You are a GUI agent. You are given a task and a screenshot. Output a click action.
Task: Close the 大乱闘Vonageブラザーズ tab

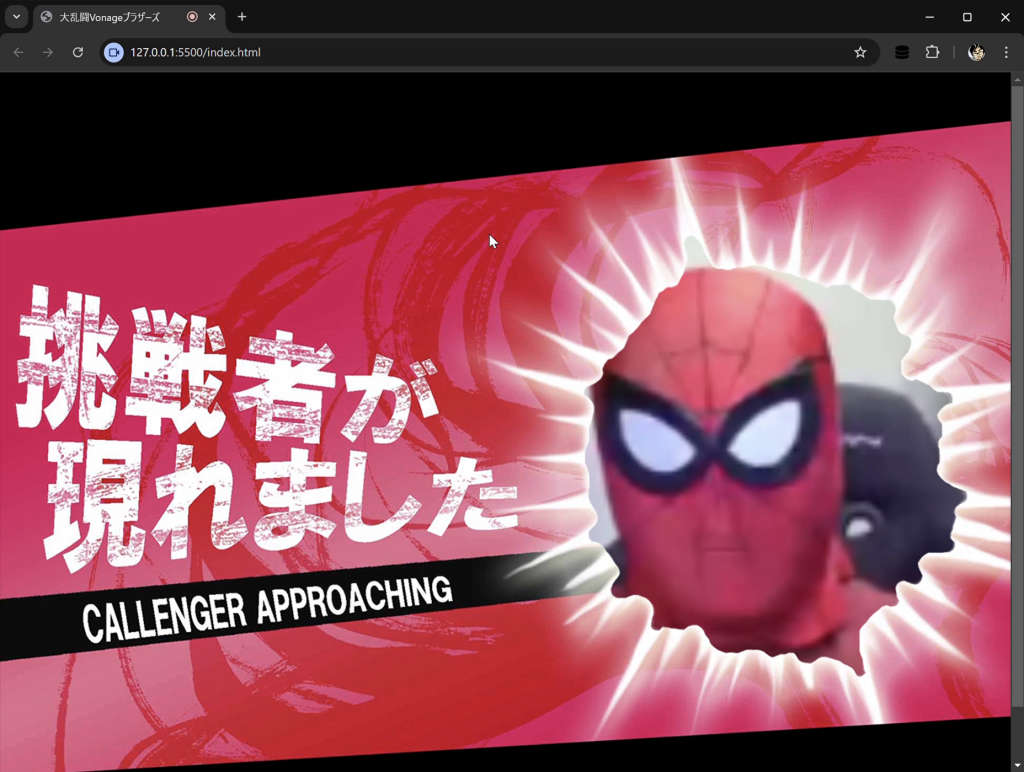(212, 17)
